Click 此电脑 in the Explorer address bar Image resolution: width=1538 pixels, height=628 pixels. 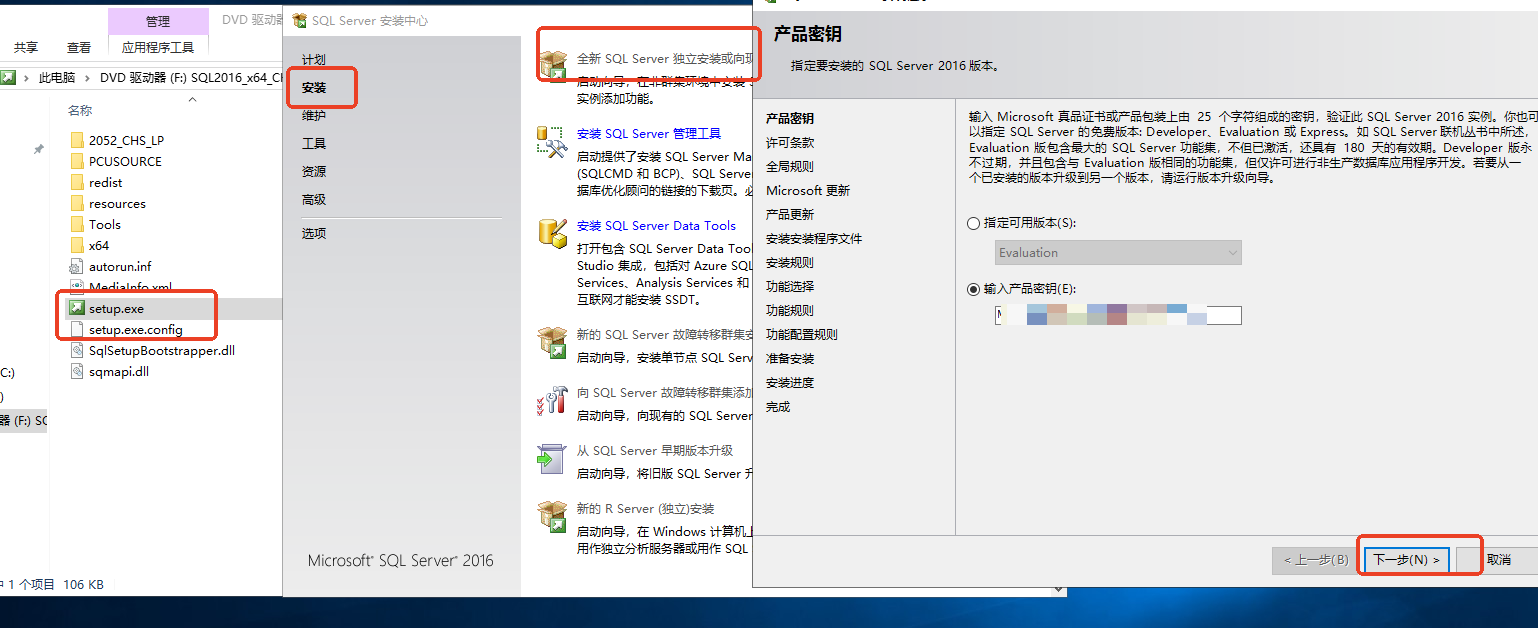(x=57, y=78)
